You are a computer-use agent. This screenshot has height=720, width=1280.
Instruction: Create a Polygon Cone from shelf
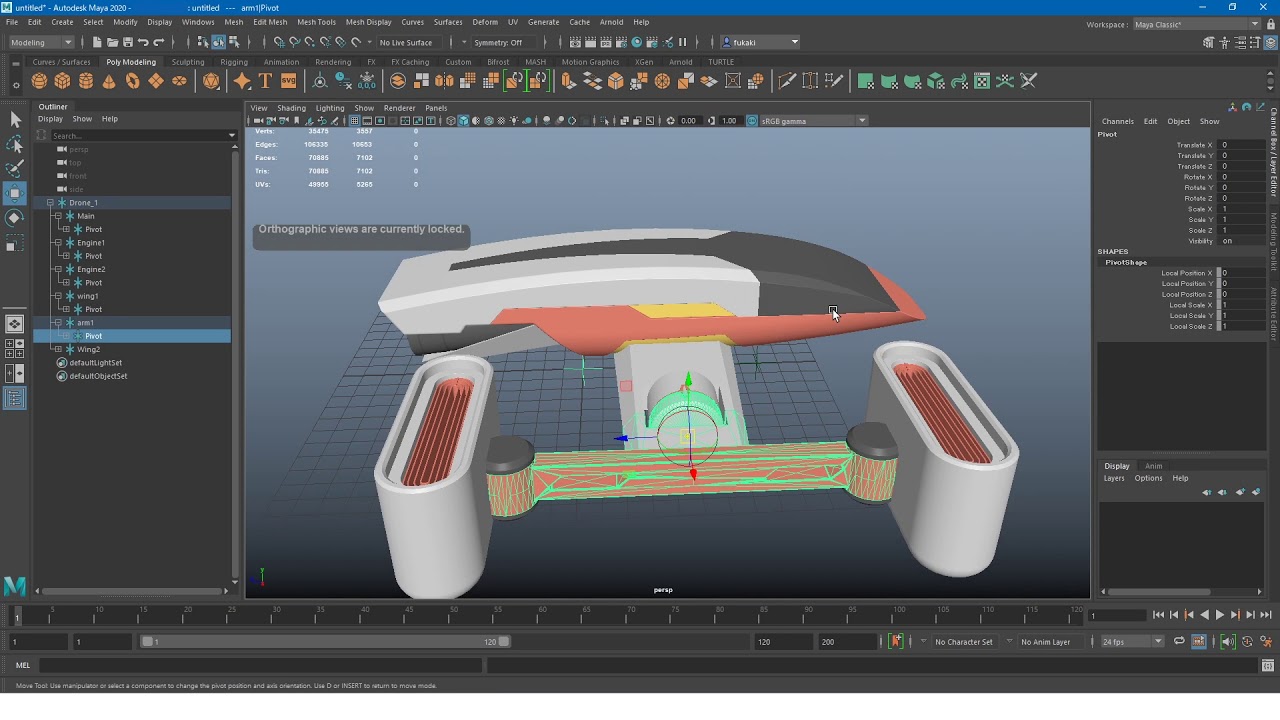tap(109, 81)
